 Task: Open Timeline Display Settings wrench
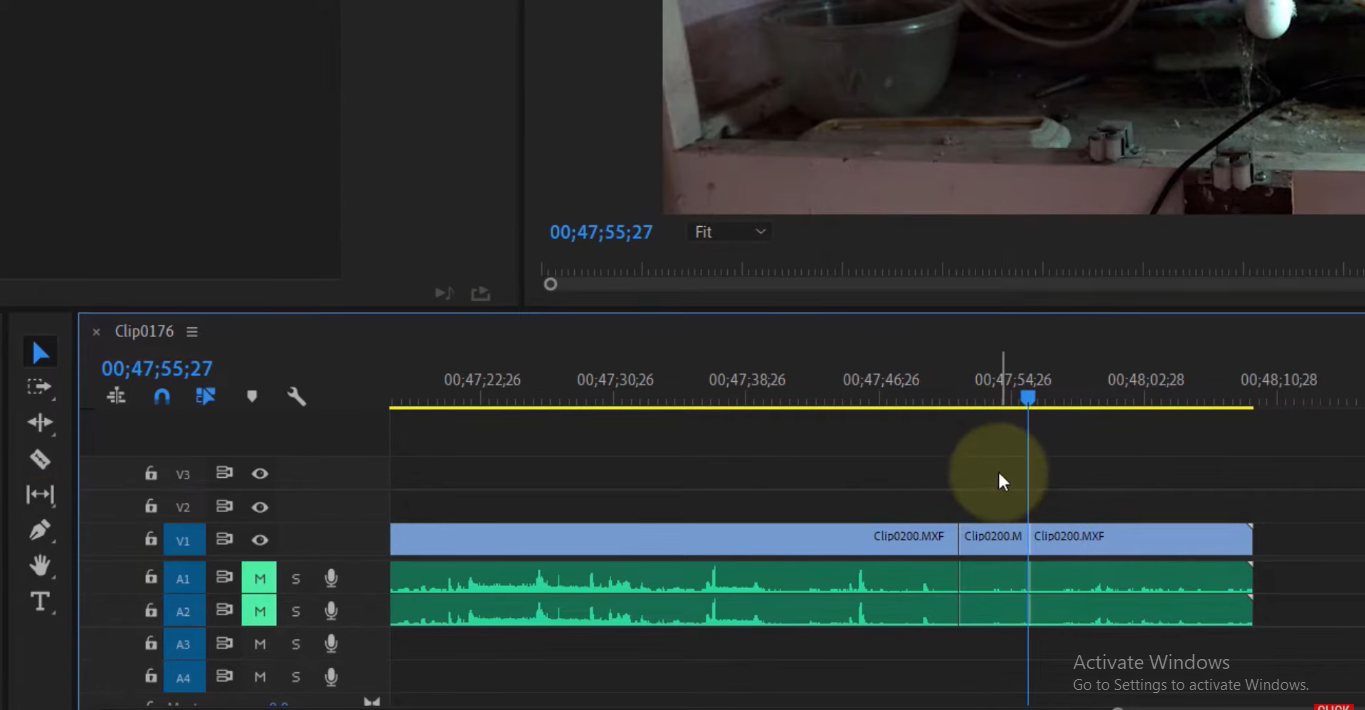click(296, 396)
